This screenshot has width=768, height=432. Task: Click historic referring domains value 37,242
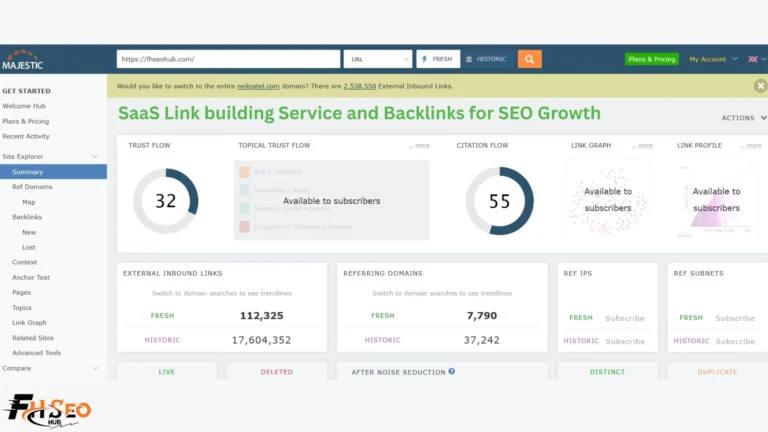pos(481,340)
